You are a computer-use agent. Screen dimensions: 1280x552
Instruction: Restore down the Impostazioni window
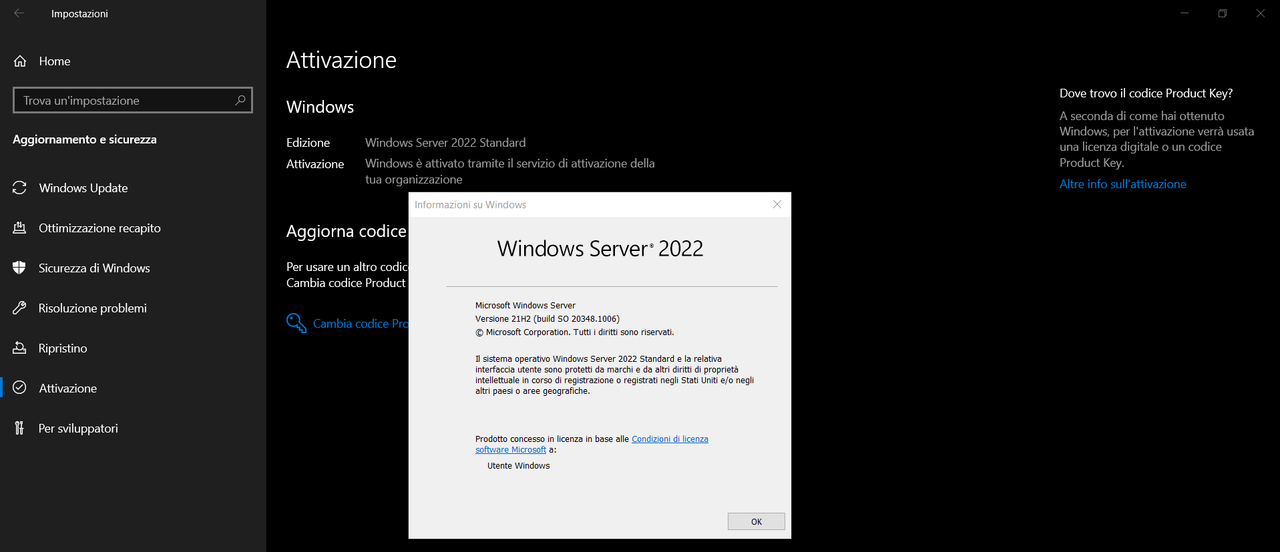(x=1222, y=13)
